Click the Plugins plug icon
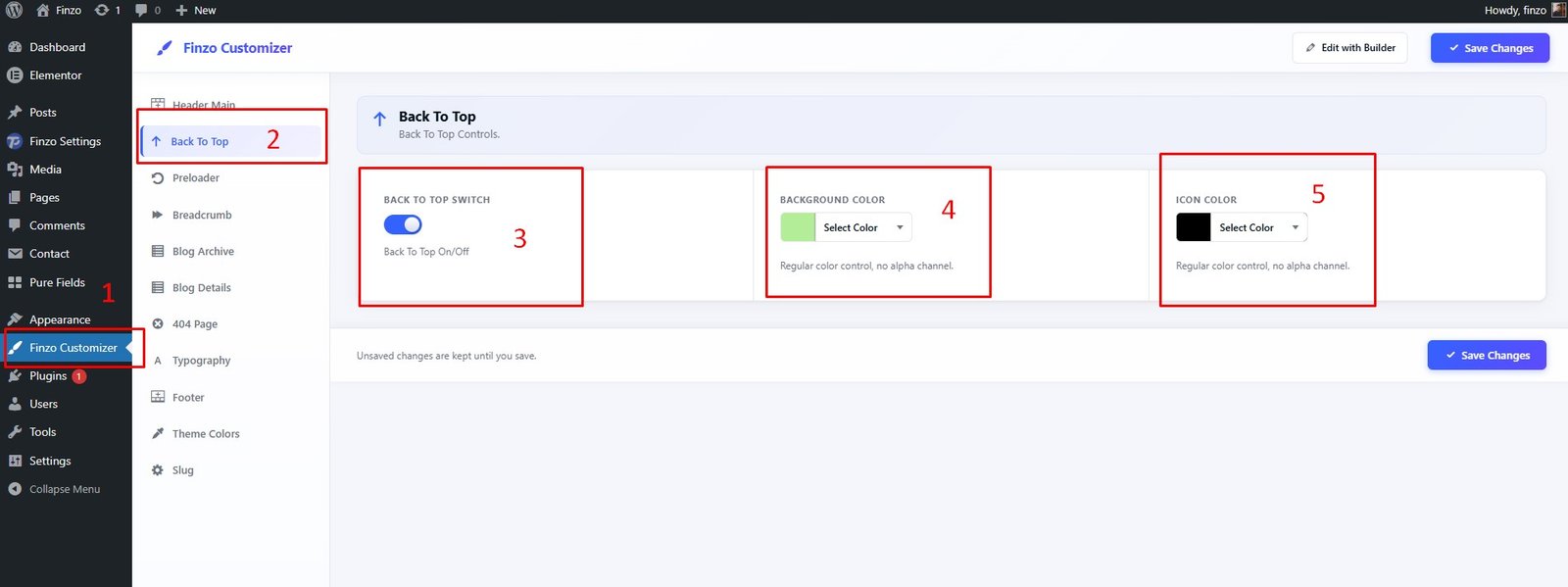 pos(15,376)
